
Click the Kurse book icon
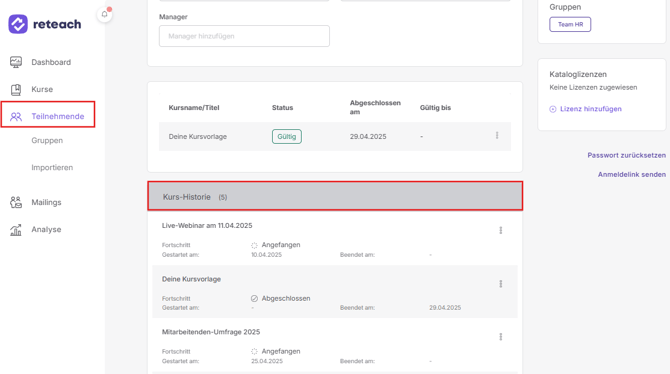click(x=16, y=89)
